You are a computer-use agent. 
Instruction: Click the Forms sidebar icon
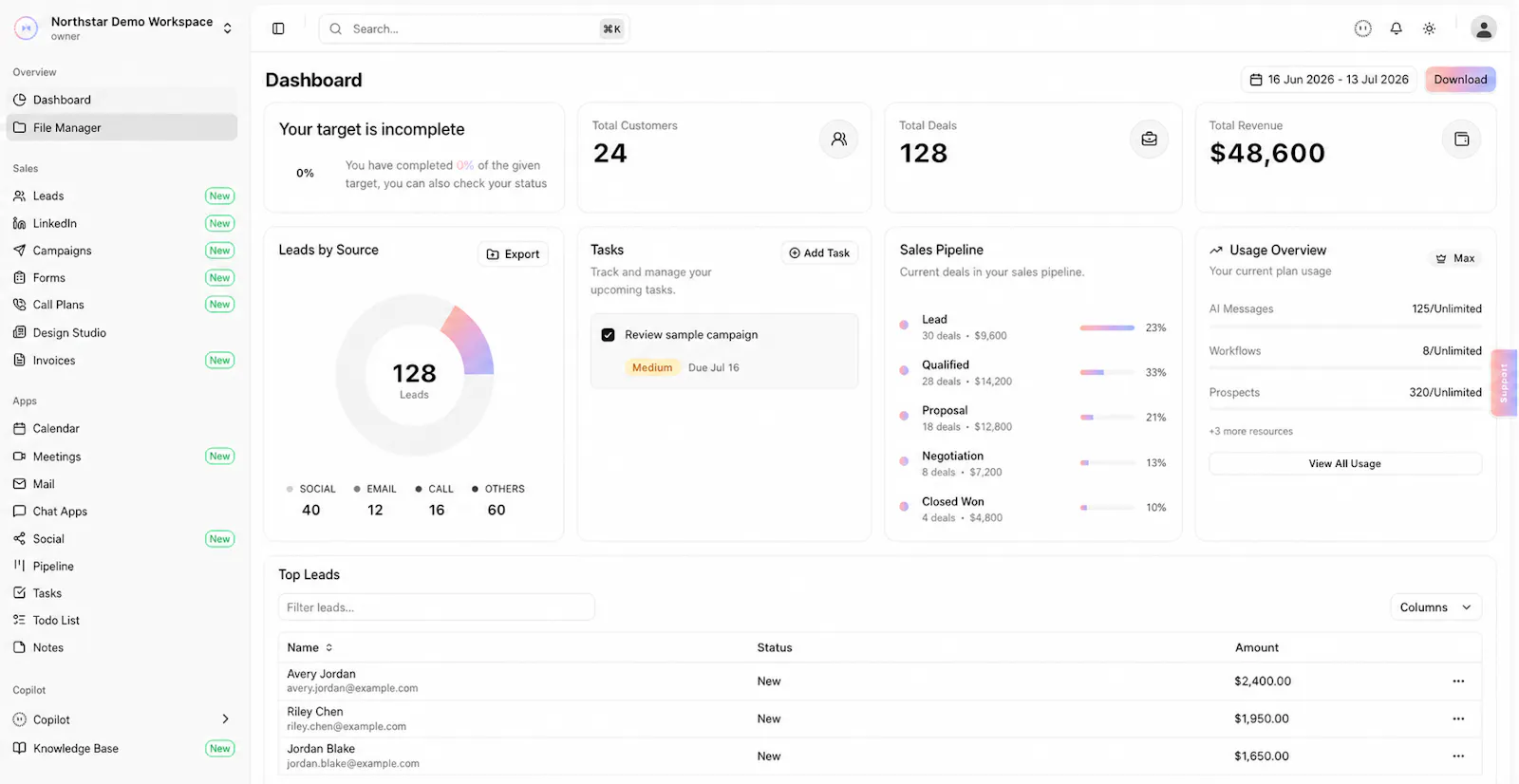click(19, 278)
